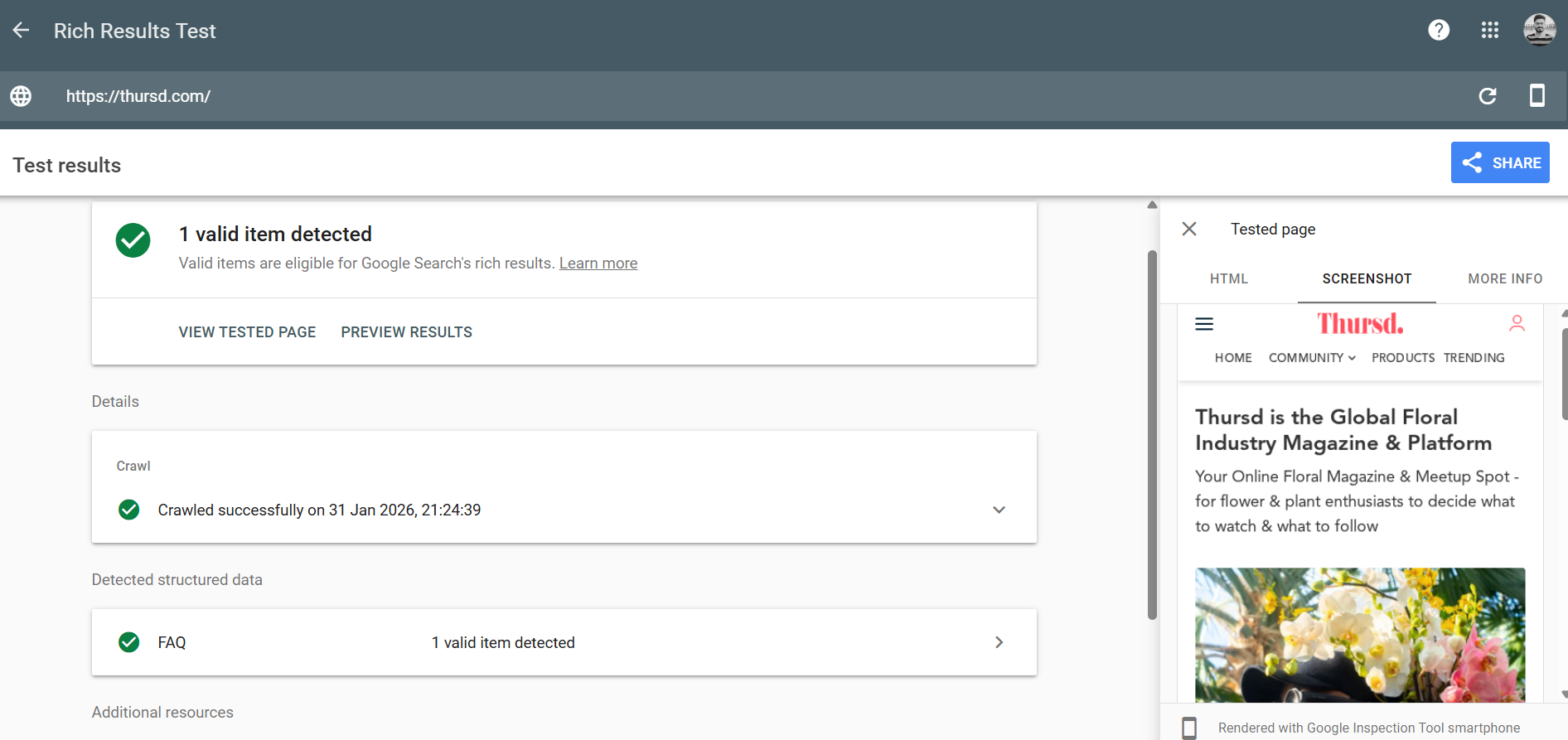The height and width of the screenshot is (740, 1568).
Task: Click 'Detected structured data' label
Action: [177, 580]
